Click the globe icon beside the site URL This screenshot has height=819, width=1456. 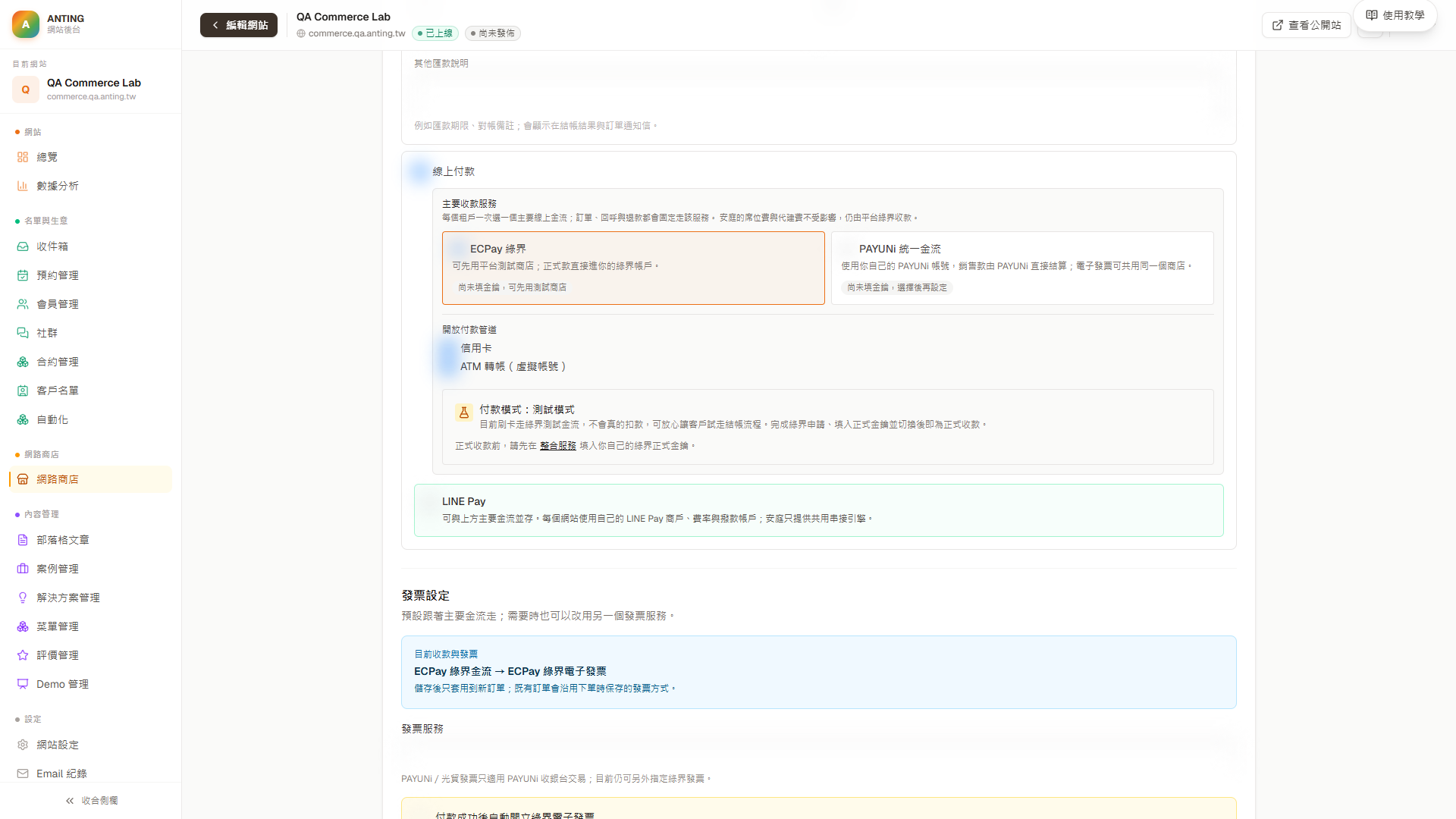coord(301,33)
